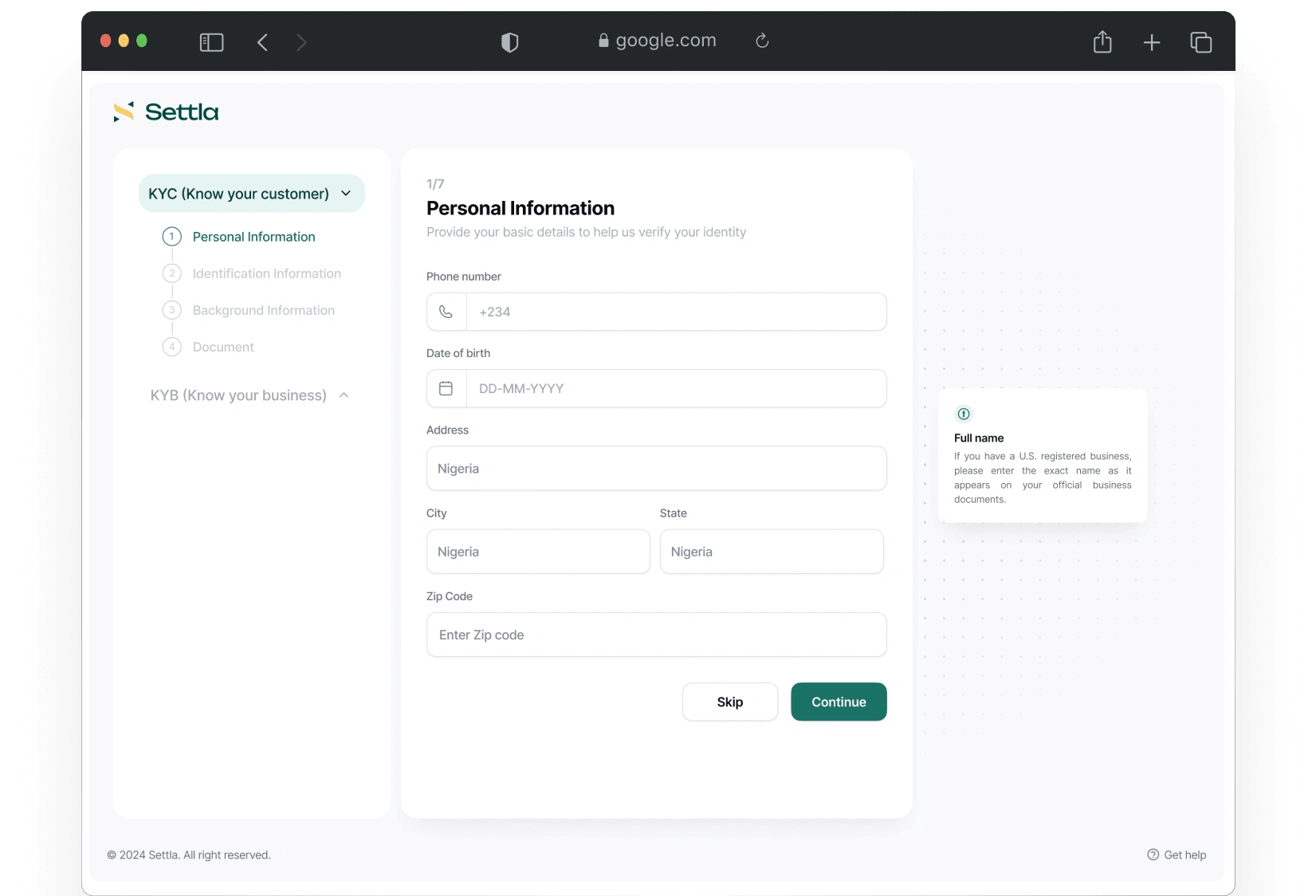Open the Get help link
The height and width of the screenshot is (896, 1316).
1177,855
